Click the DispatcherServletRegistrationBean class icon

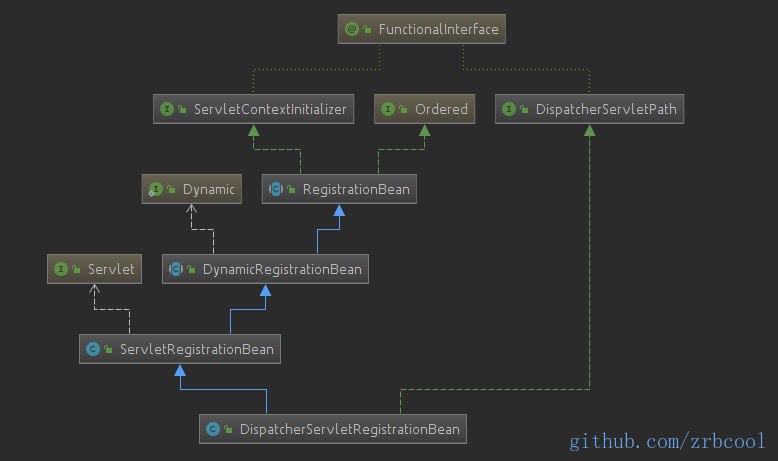(x=212, y=429)
